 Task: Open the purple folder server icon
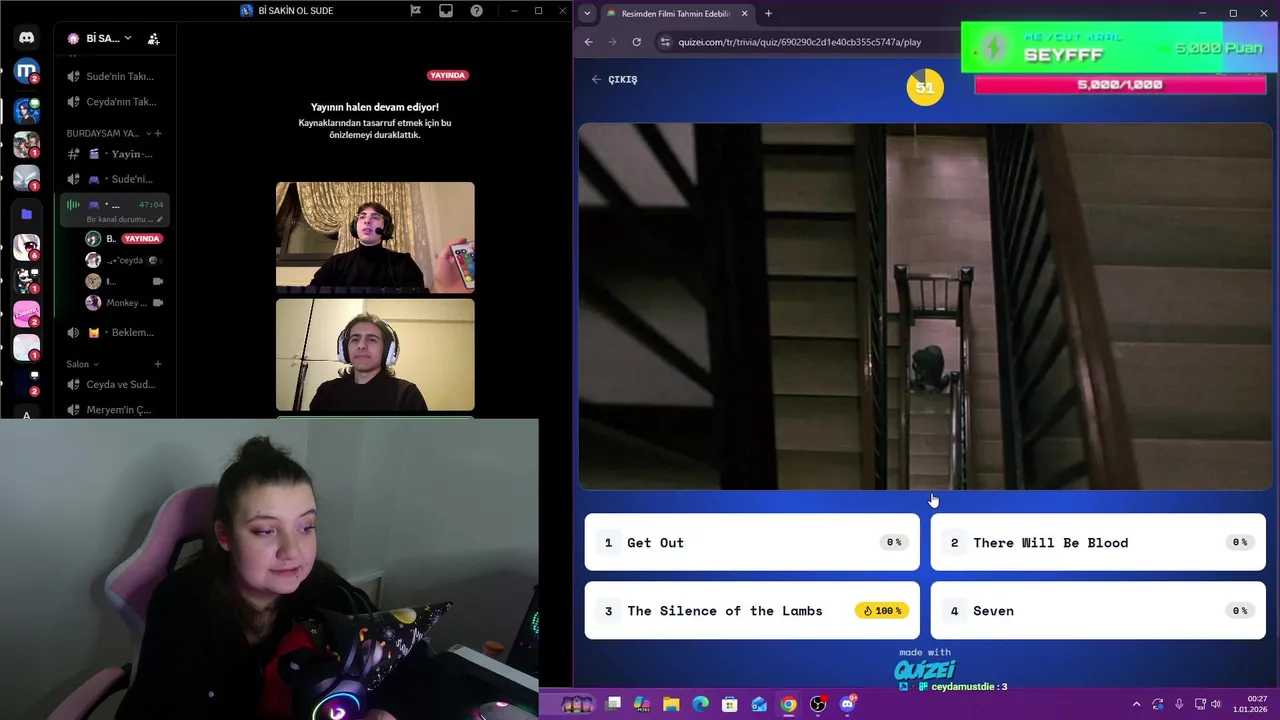click(x=26, y=214)
